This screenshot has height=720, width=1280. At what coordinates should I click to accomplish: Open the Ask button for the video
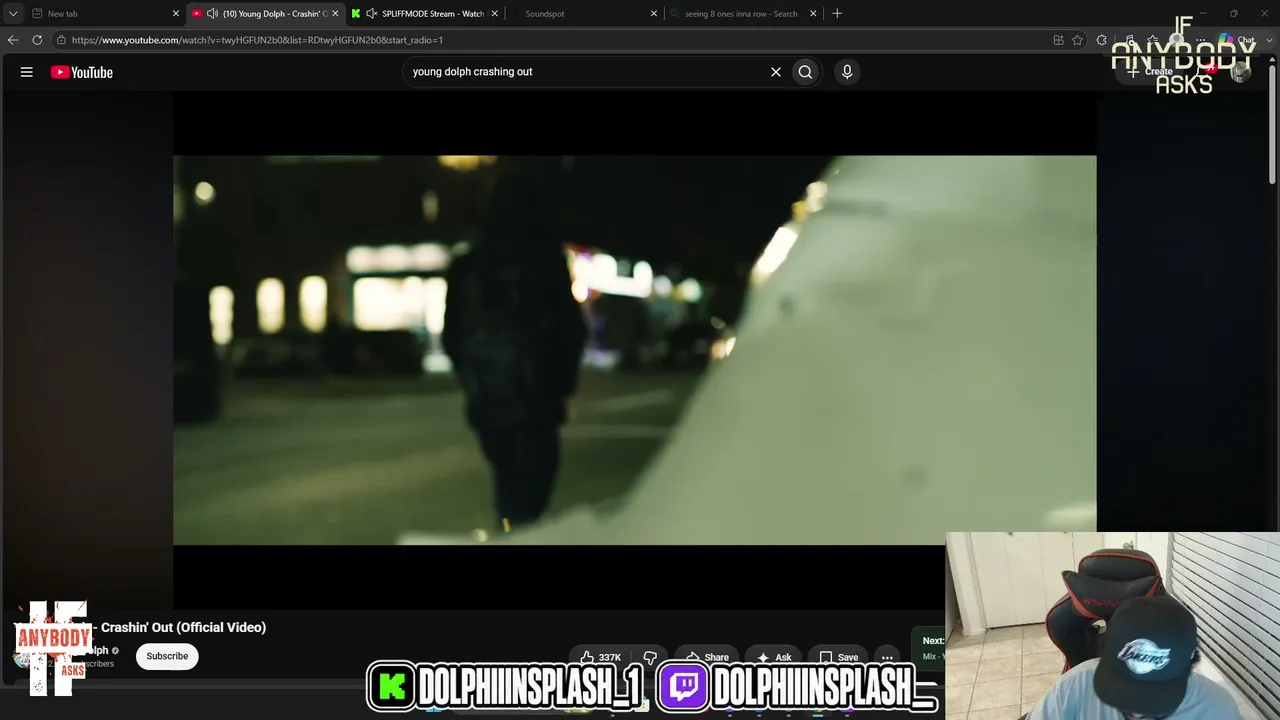point(774,657)
